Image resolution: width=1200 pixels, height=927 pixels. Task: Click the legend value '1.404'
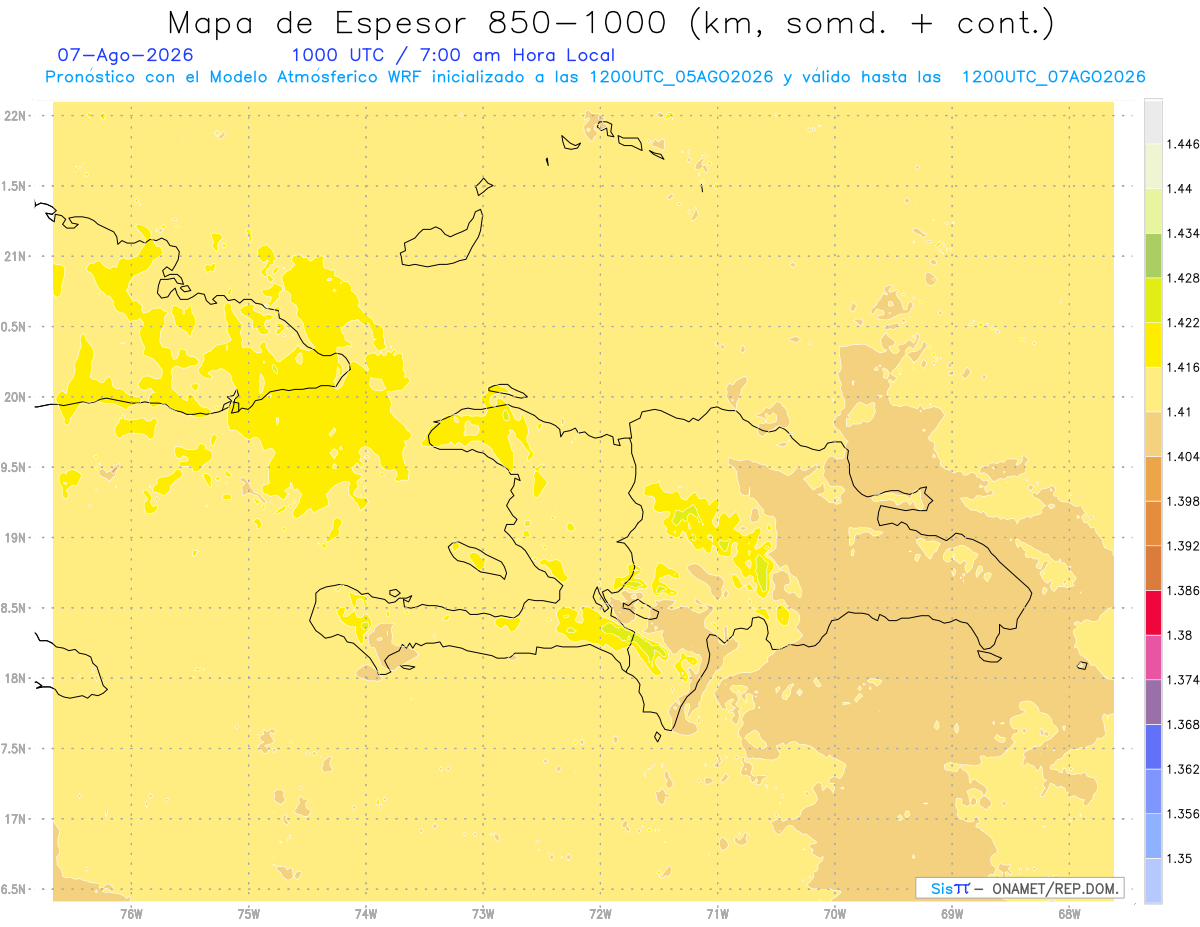click(1183, 457)
